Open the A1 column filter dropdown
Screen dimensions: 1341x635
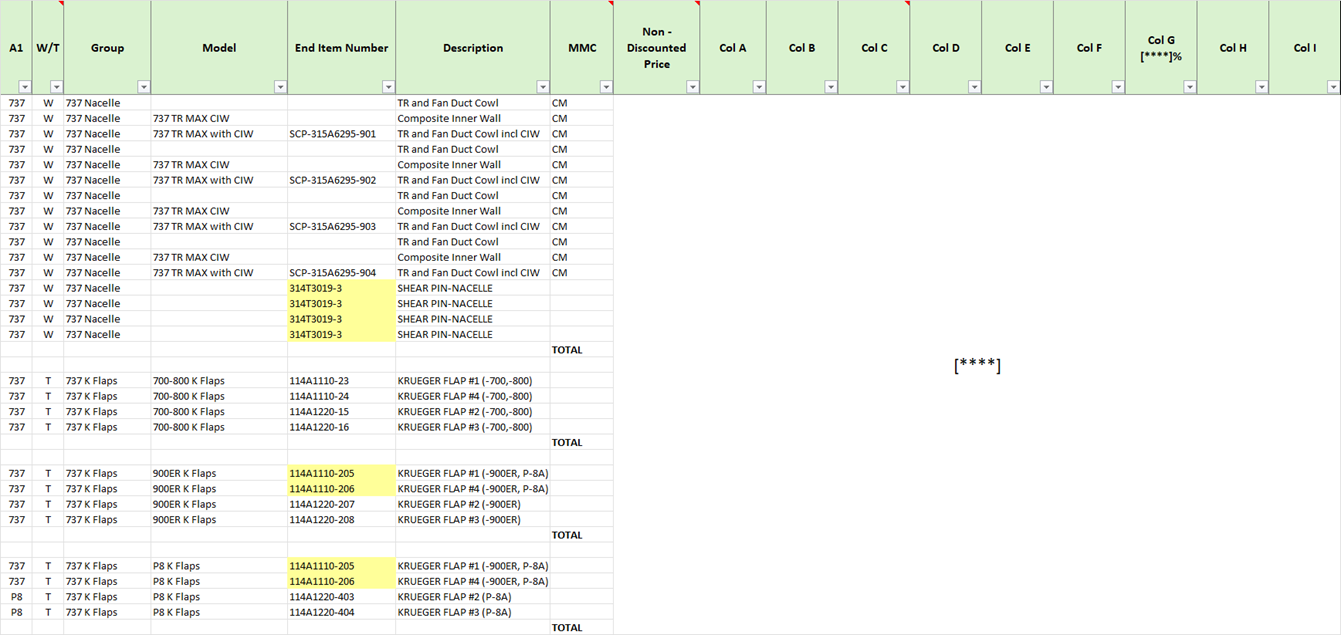point(24,87)
